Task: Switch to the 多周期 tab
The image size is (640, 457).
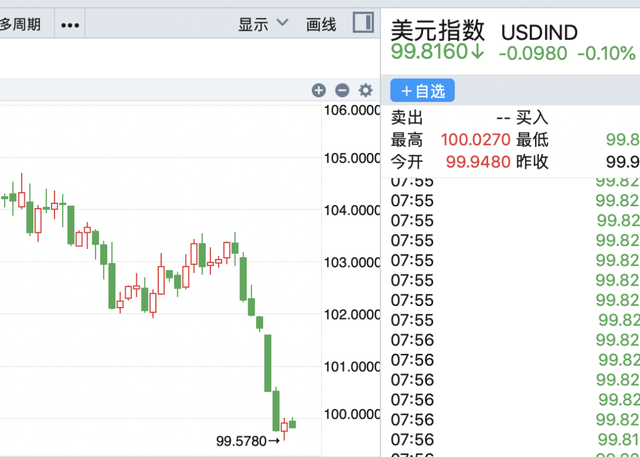Action: point(20,25)
